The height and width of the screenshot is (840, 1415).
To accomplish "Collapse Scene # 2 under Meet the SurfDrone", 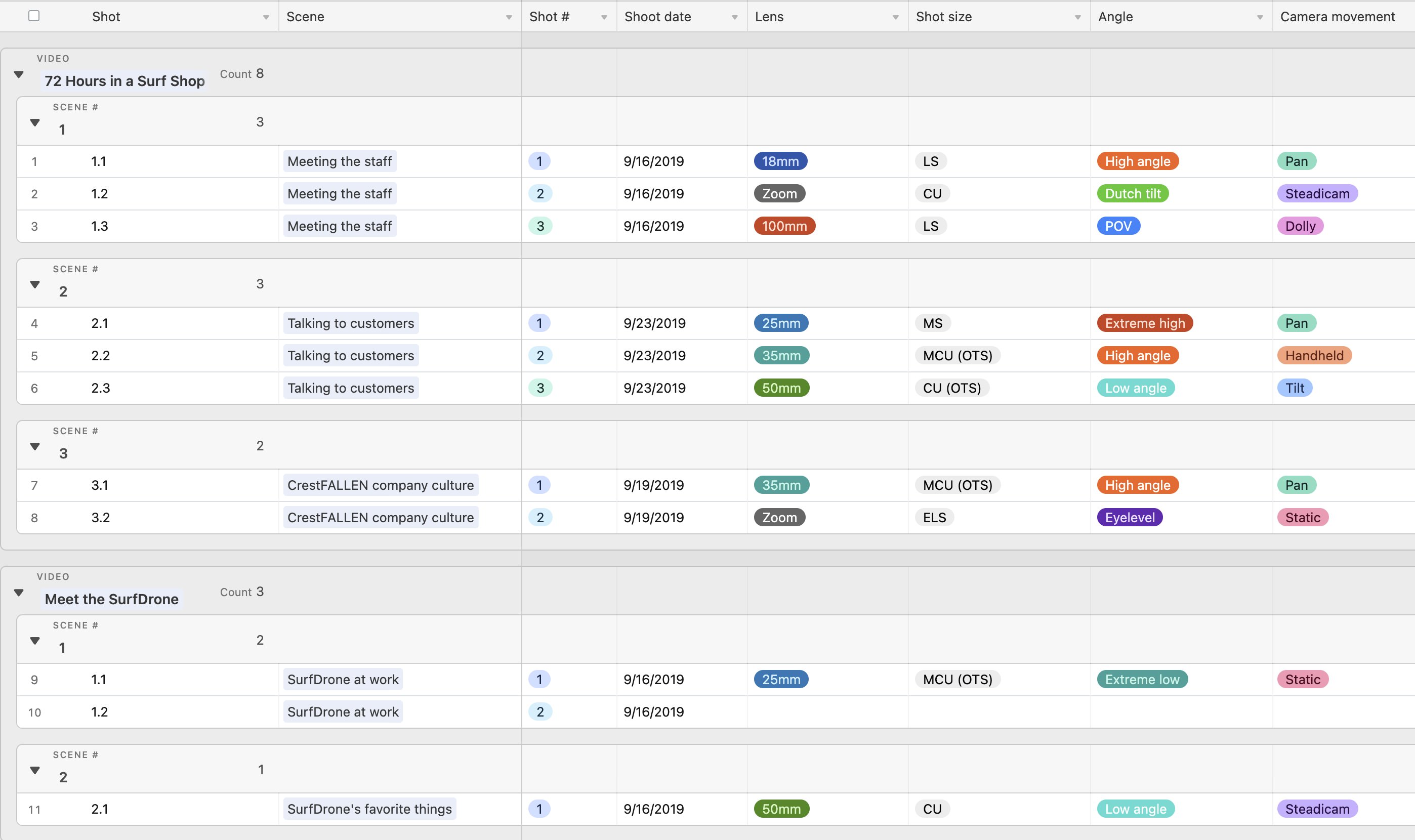I will (35, 770).
